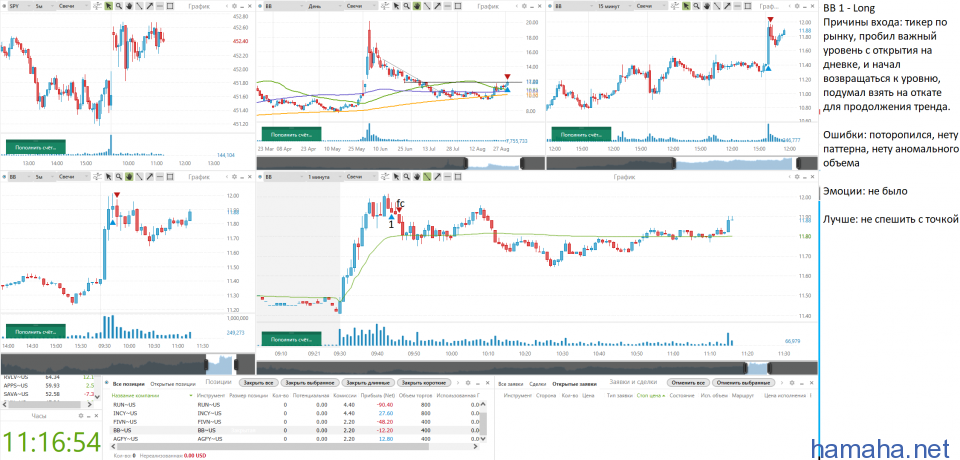Select horizontal line tool in SPY chart
The image size is (960, 460).
click(160, 6)
